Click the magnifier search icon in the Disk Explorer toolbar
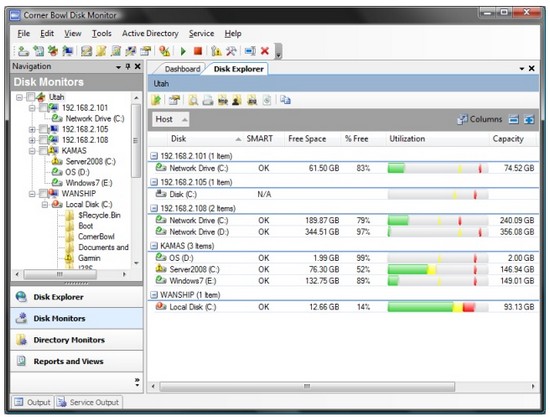The height and width of the screenshot is (417, 550). [x=193, y=100]
